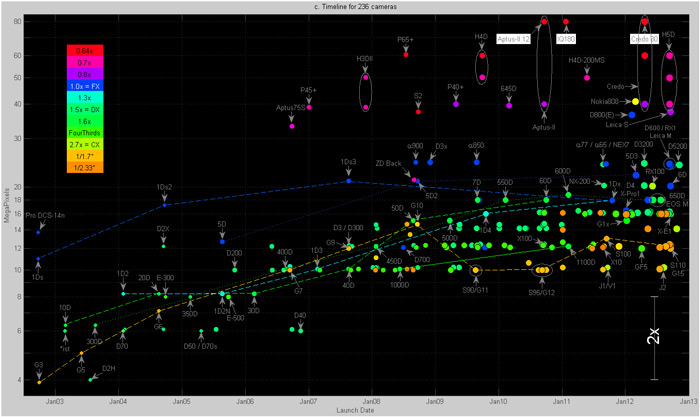Viewport: 700px width, 417px height.
Task: Click the "D2X" label
Action: (163, 229)
